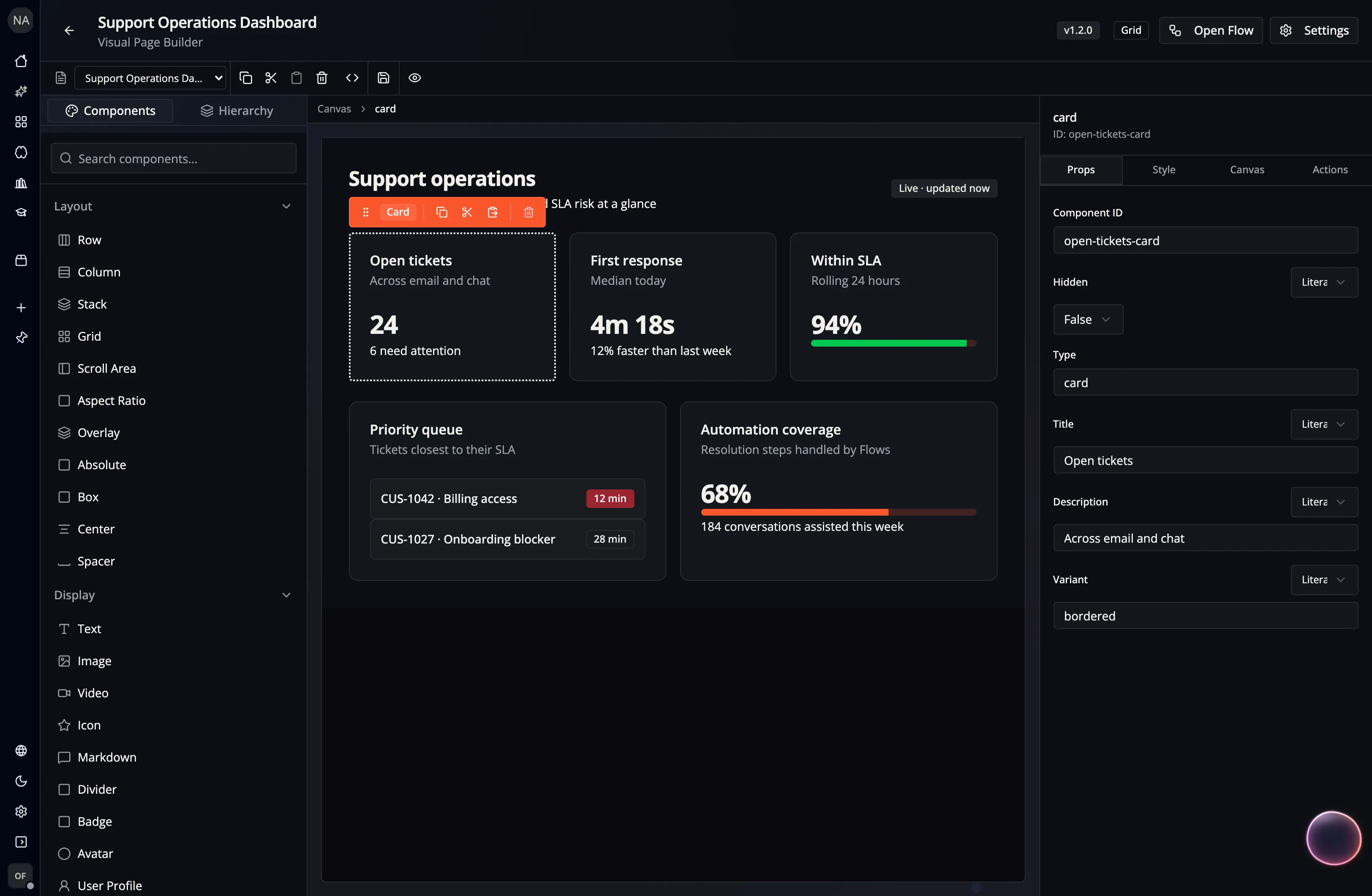The height and width of the screenshot is (896, 1372).
Task: Open the Actions tab
Action: click(x=1329, y=169)
